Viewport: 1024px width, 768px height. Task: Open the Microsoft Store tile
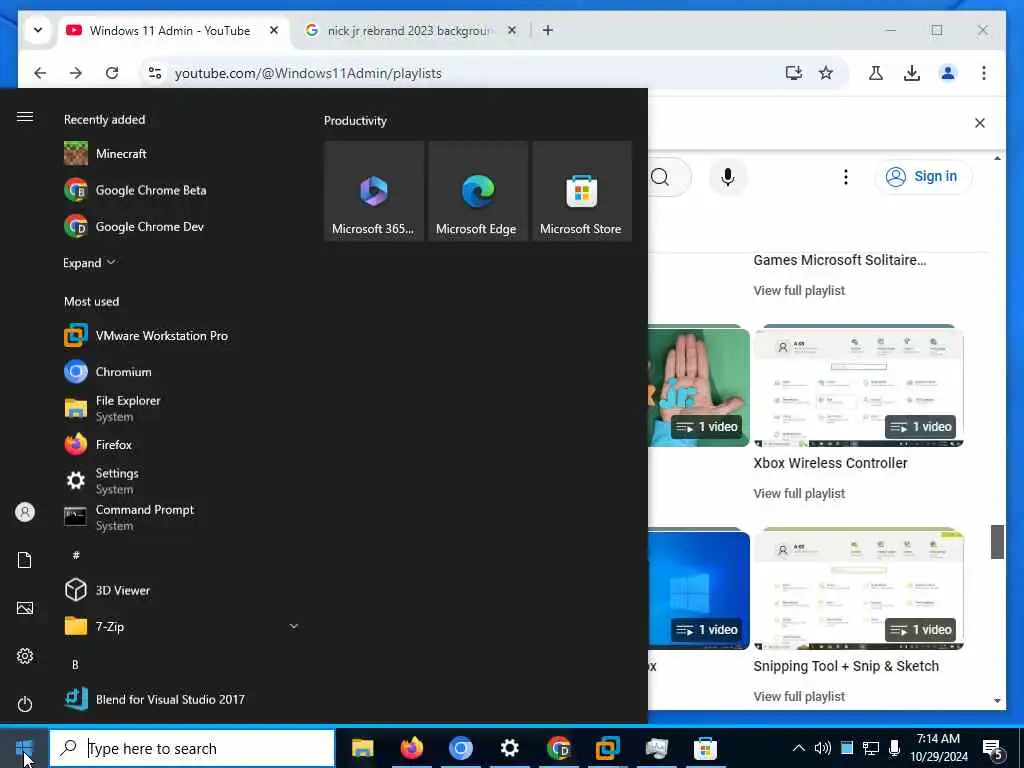[x=582, y=191]
